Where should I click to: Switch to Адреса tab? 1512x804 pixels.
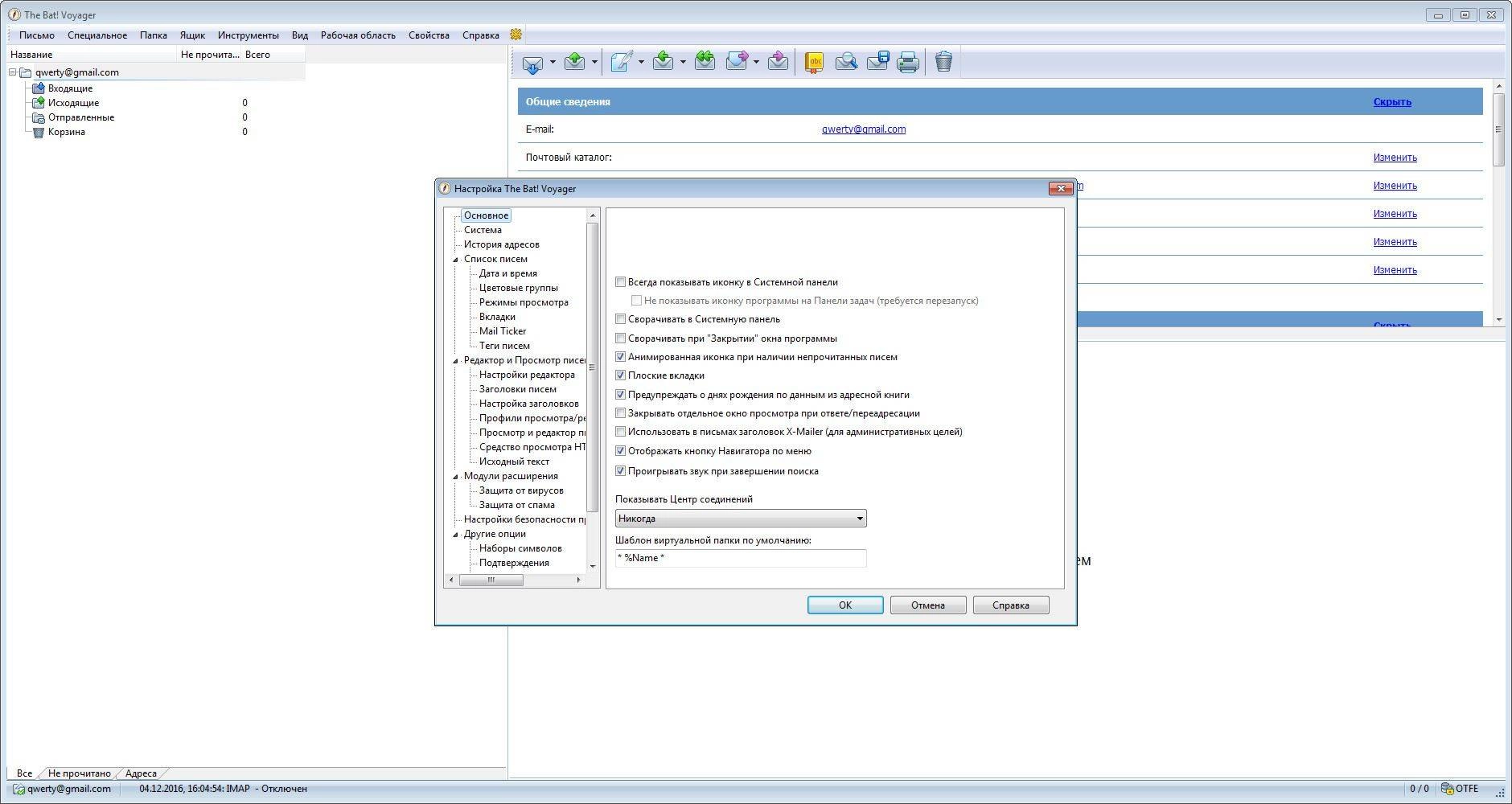[141, 773]
